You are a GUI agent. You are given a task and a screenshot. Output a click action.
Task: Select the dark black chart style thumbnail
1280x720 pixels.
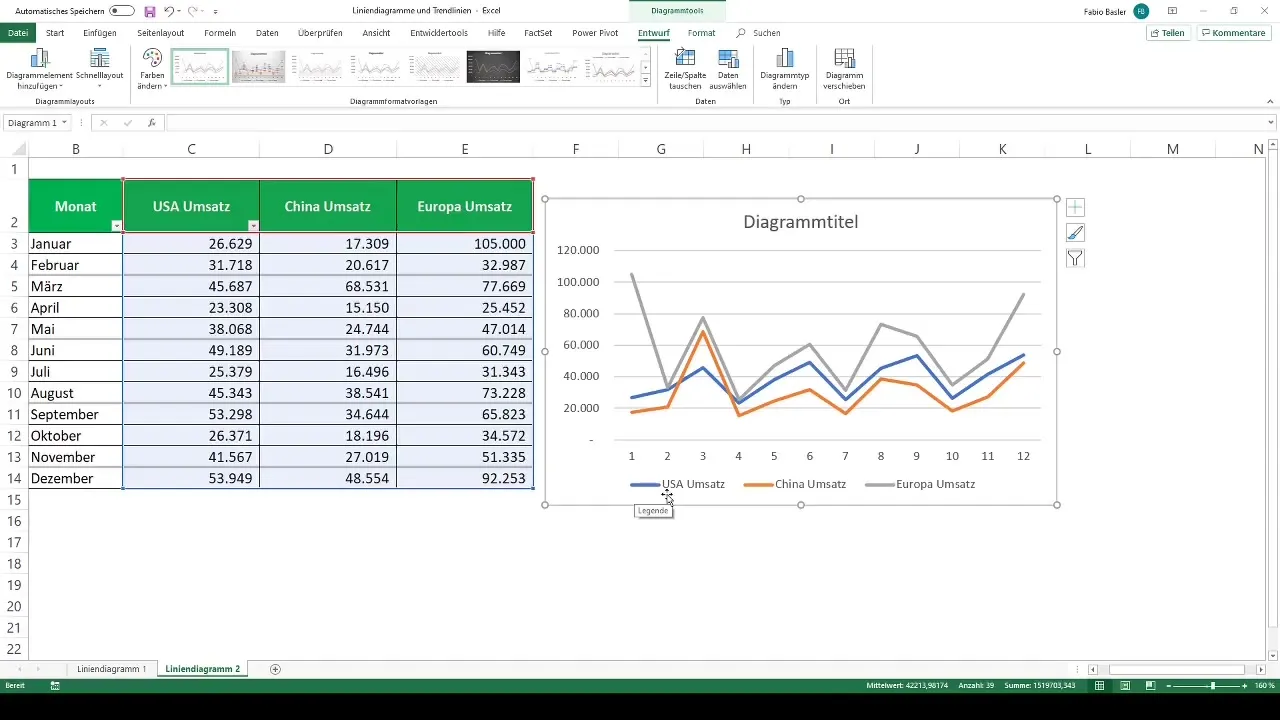493,66
